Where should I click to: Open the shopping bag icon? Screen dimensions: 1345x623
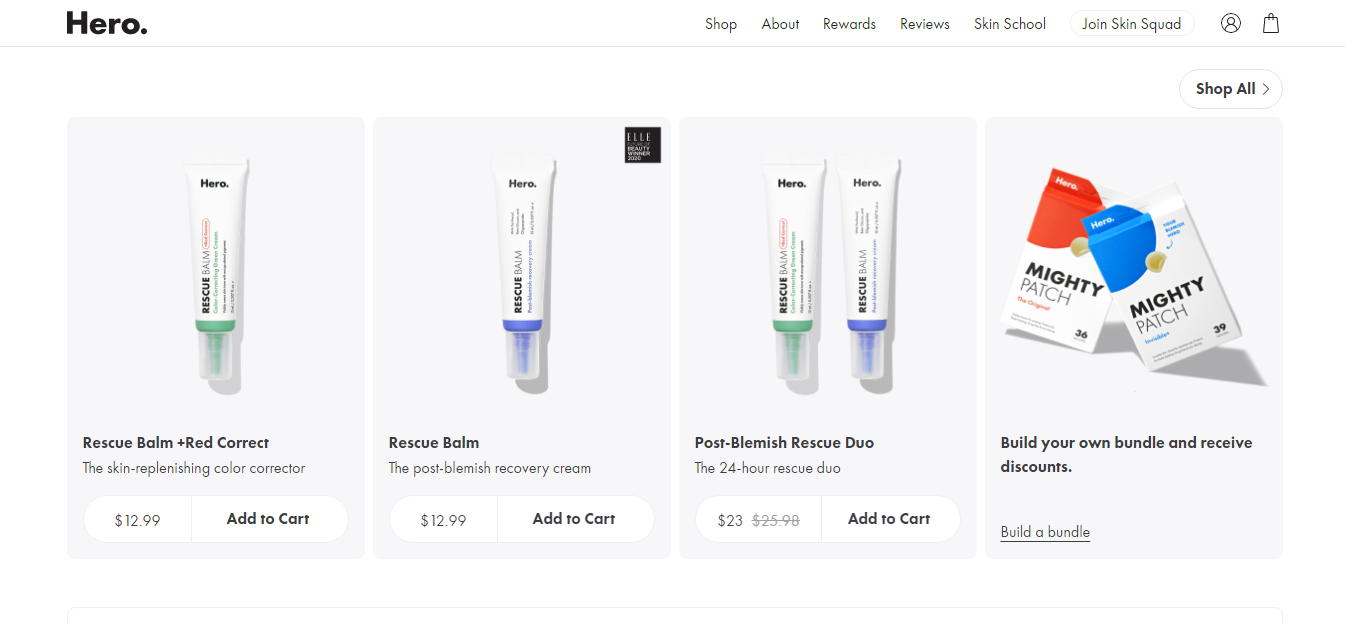click(x=1271, y=23)
